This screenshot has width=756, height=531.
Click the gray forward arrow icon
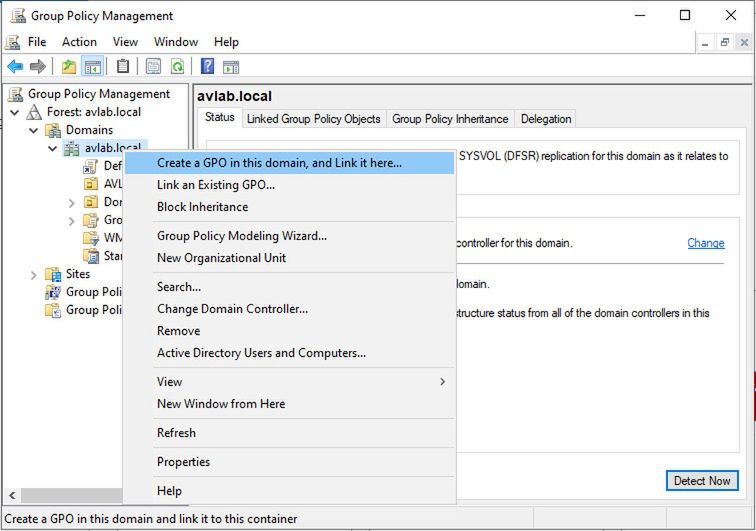pos(38,66)
